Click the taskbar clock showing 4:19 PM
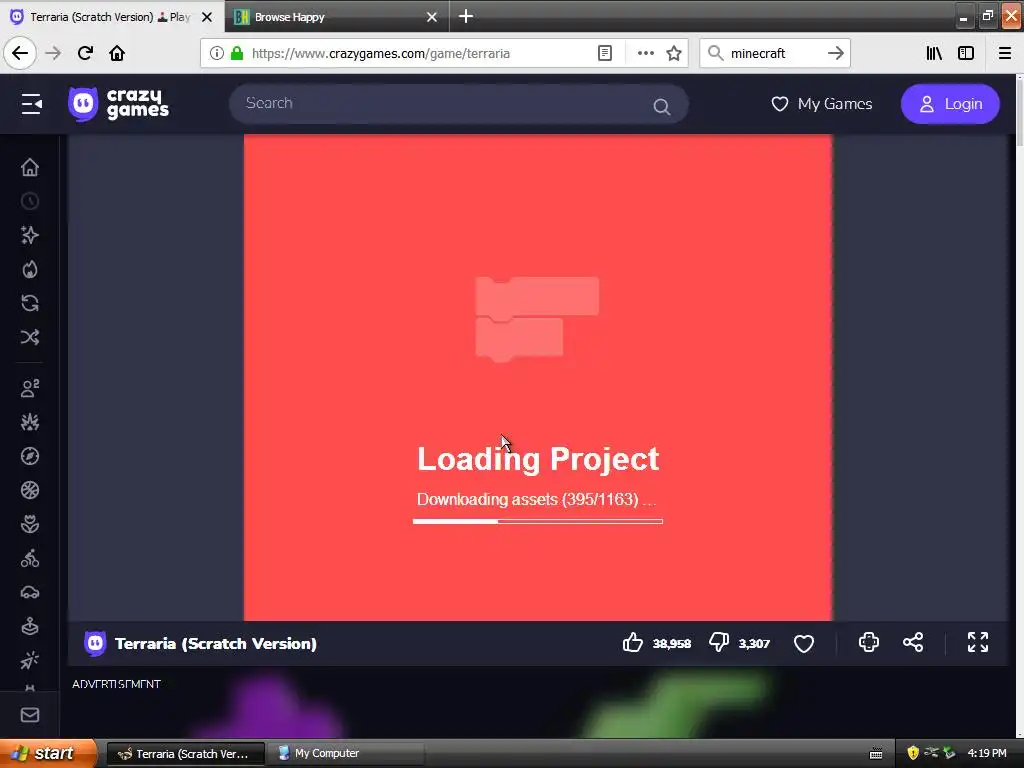 [987, 753]
